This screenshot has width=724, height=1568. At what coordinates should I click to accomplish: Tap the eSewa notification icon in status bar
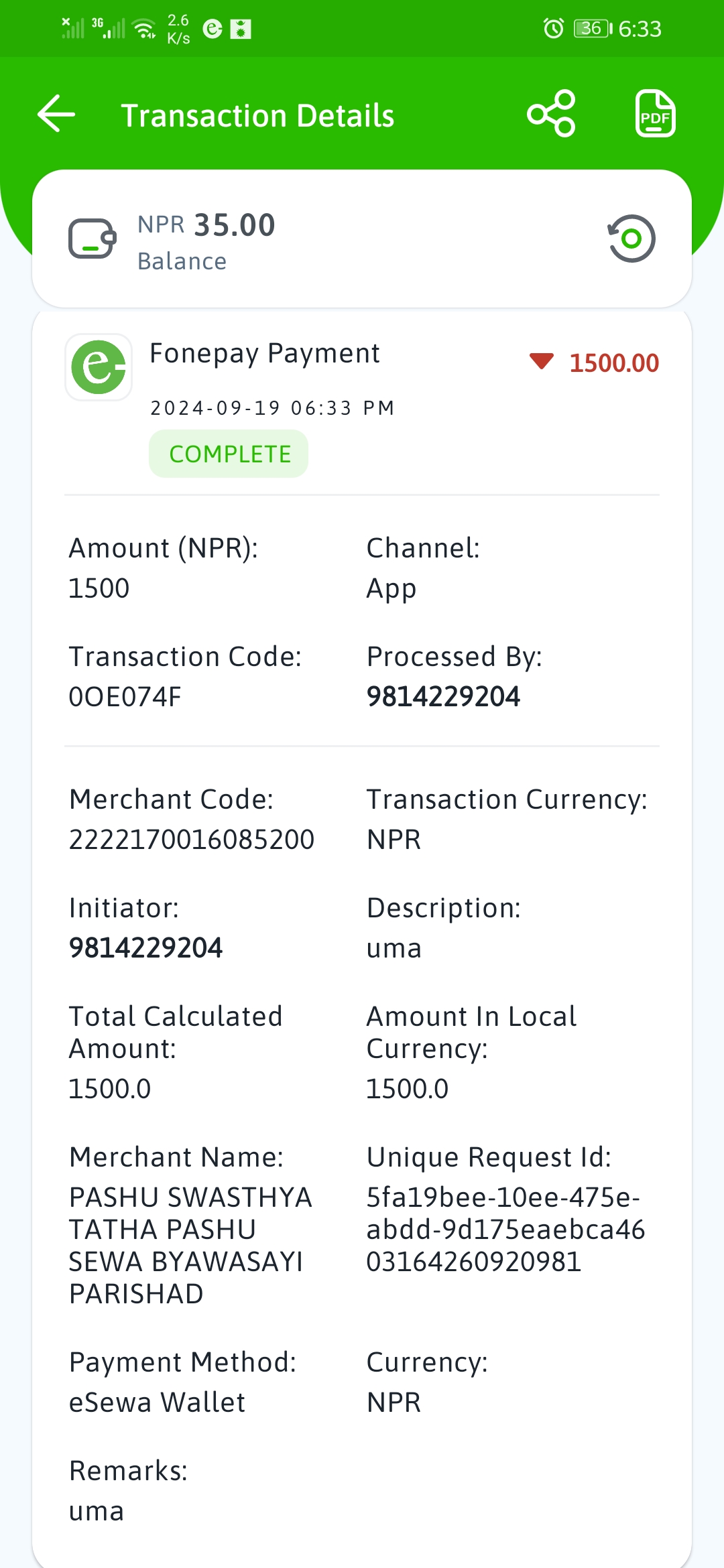point(213,29)
